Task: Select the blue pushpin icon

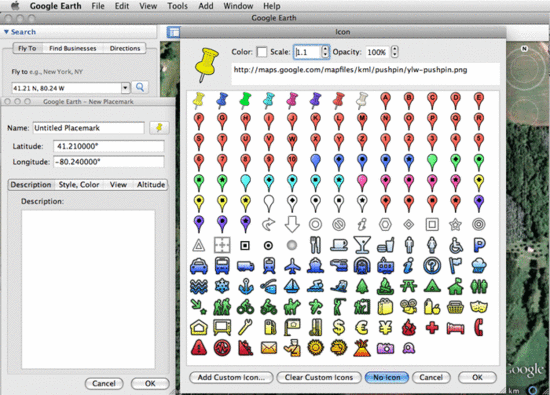Action: coord(222,101)
